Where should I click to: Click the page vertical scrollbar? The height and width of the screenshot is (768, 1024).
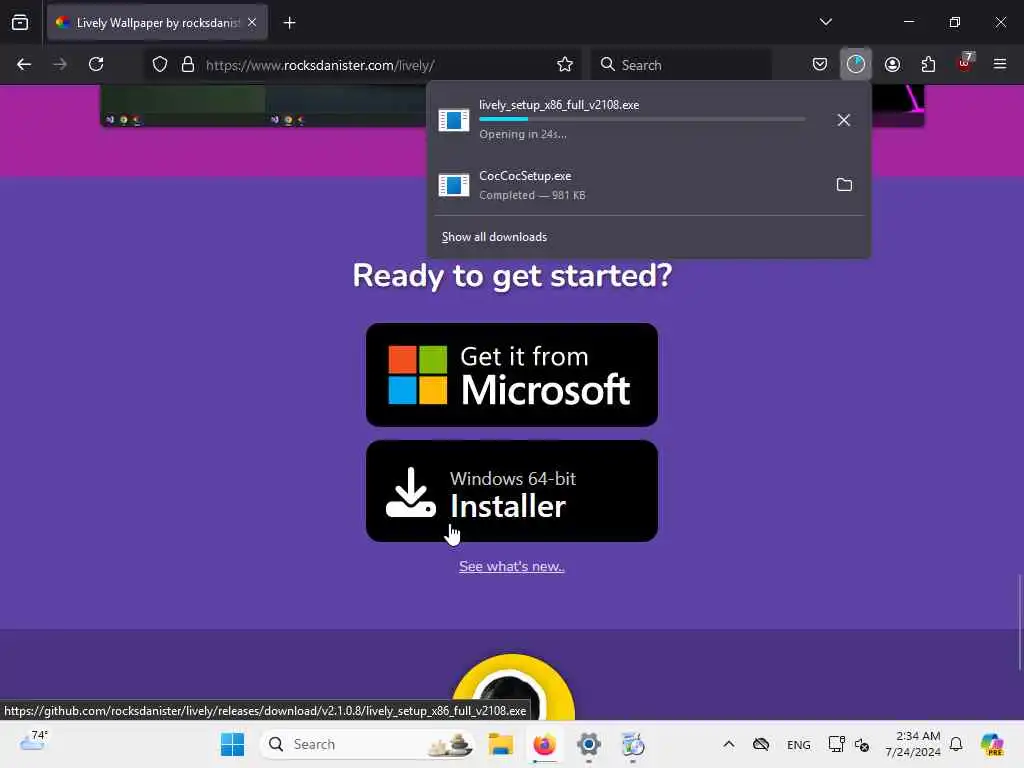point(1020,622)
